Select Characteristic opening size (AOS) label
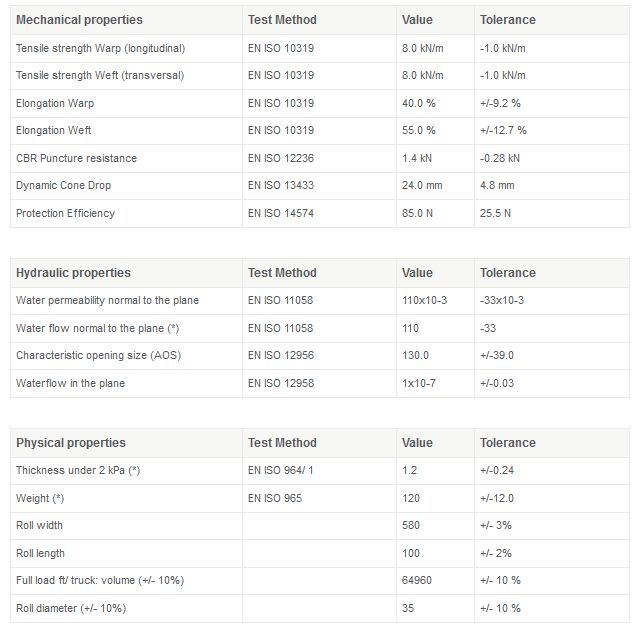The width and height of the screenshot is (637, 638). tap(98, 355)
